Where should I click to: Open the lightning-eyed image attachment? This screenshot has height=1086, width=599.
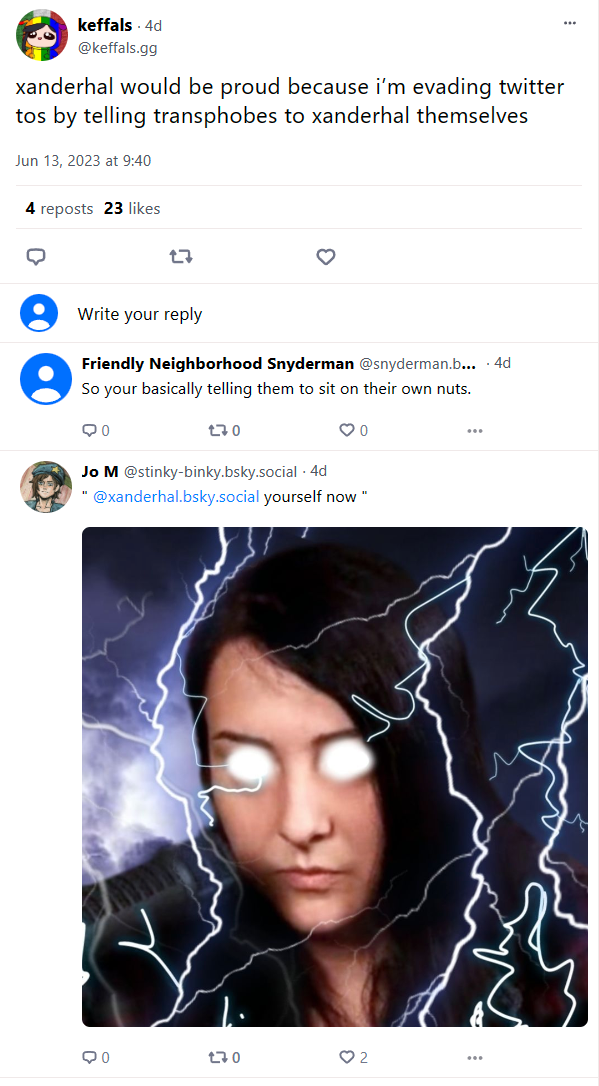tap(334, 776)
